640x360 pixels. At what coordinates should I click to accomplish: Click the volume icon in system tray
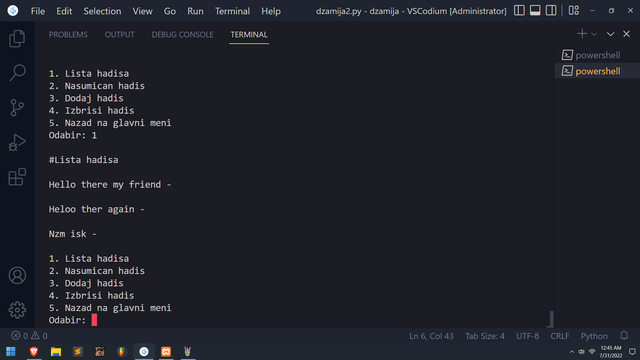click(x=581, y=352)
